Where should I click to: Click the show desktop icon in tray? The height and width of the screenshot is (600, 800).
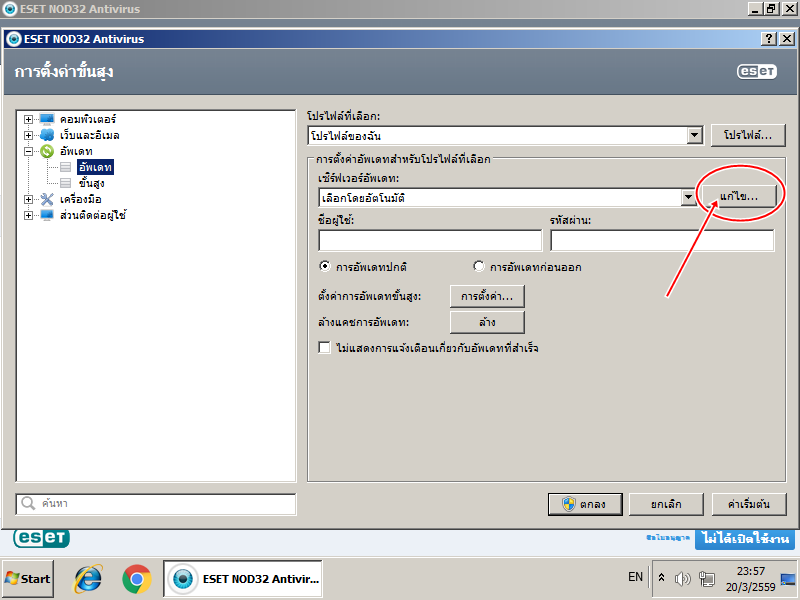[788, 579]
